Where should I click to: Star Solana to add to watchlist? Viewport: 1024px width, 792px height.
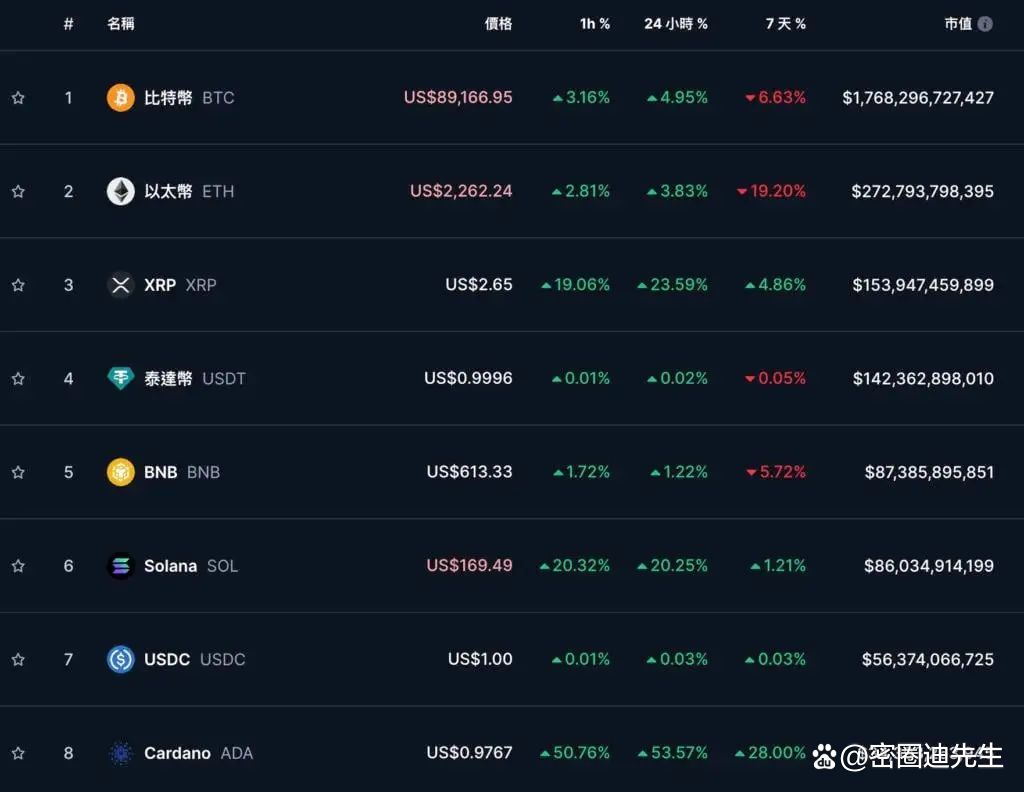click(x=17, y=565)
